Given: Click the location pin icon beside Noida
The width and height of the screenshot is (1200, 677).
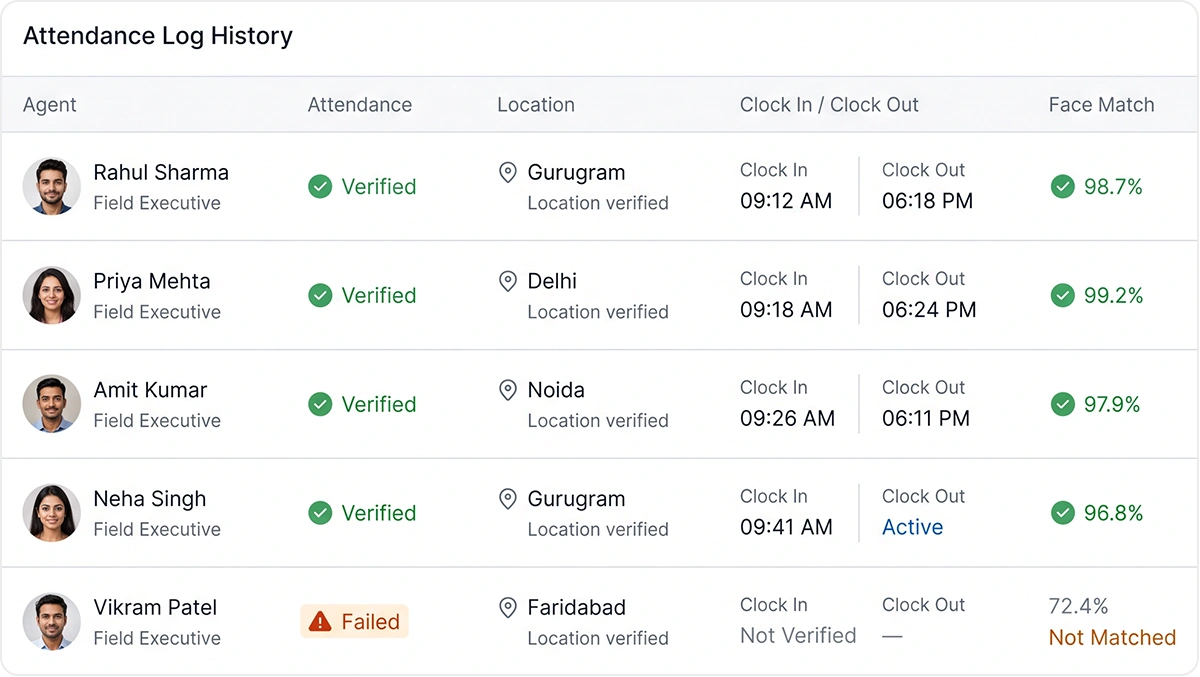Looking at the screenshot, I should pyautogui.click(x=508, y=390).
